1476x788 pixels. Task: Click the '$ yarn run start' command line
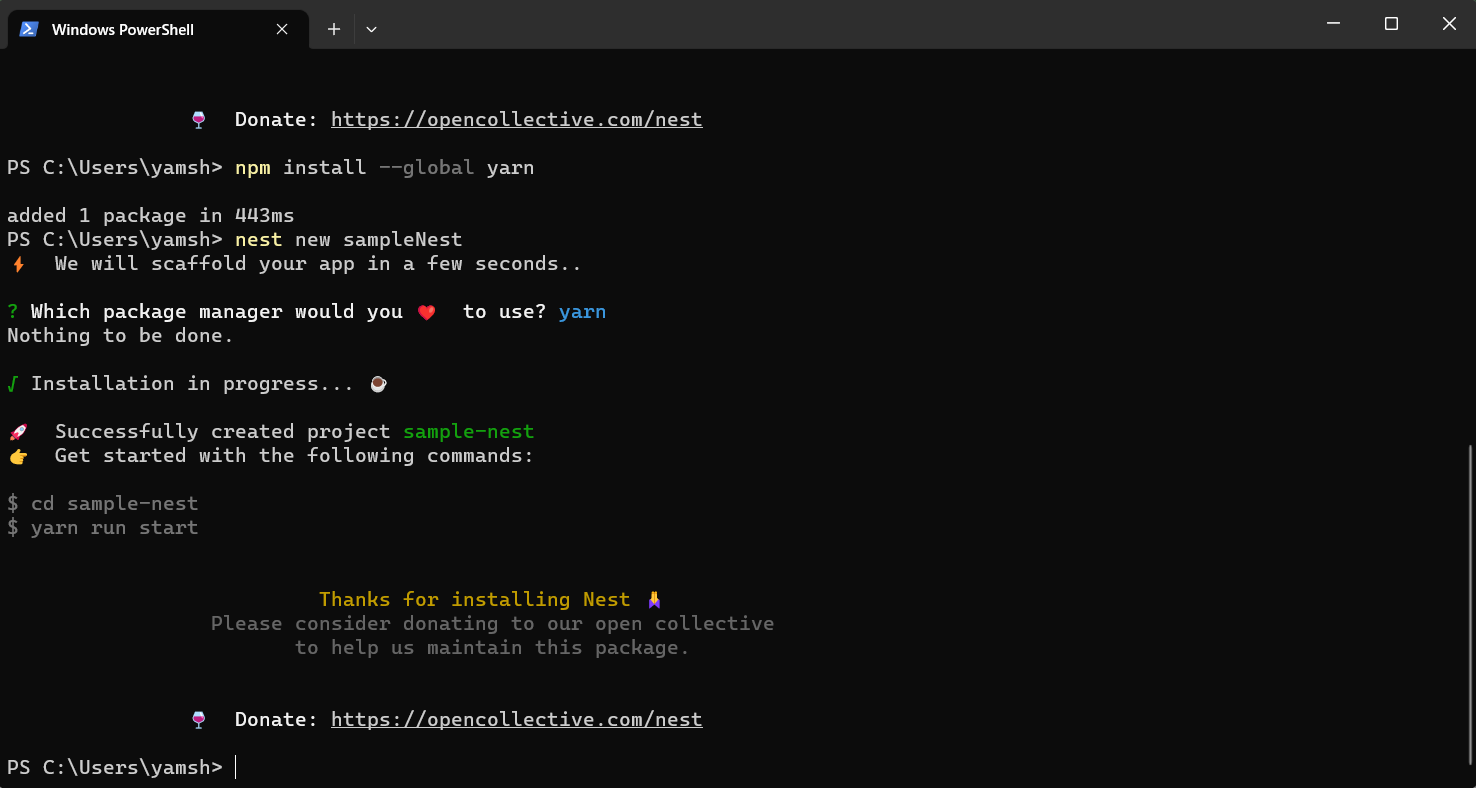click(102, 527)
